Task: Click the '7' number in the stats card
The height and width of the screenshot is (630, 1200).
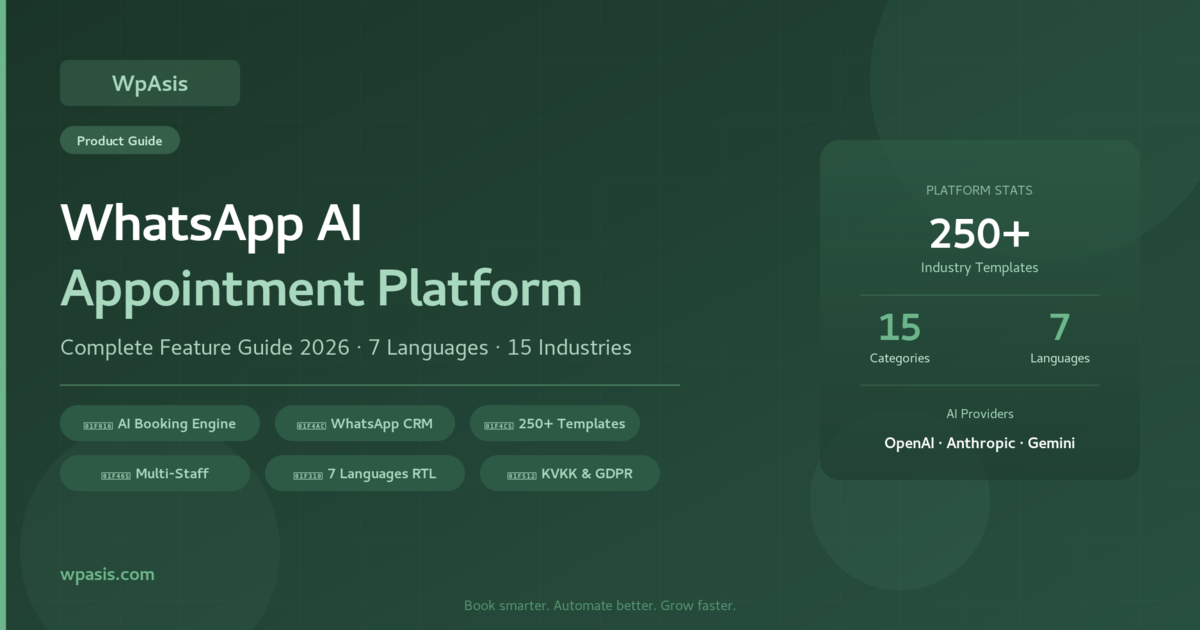Action: (x=1060, y=327)
